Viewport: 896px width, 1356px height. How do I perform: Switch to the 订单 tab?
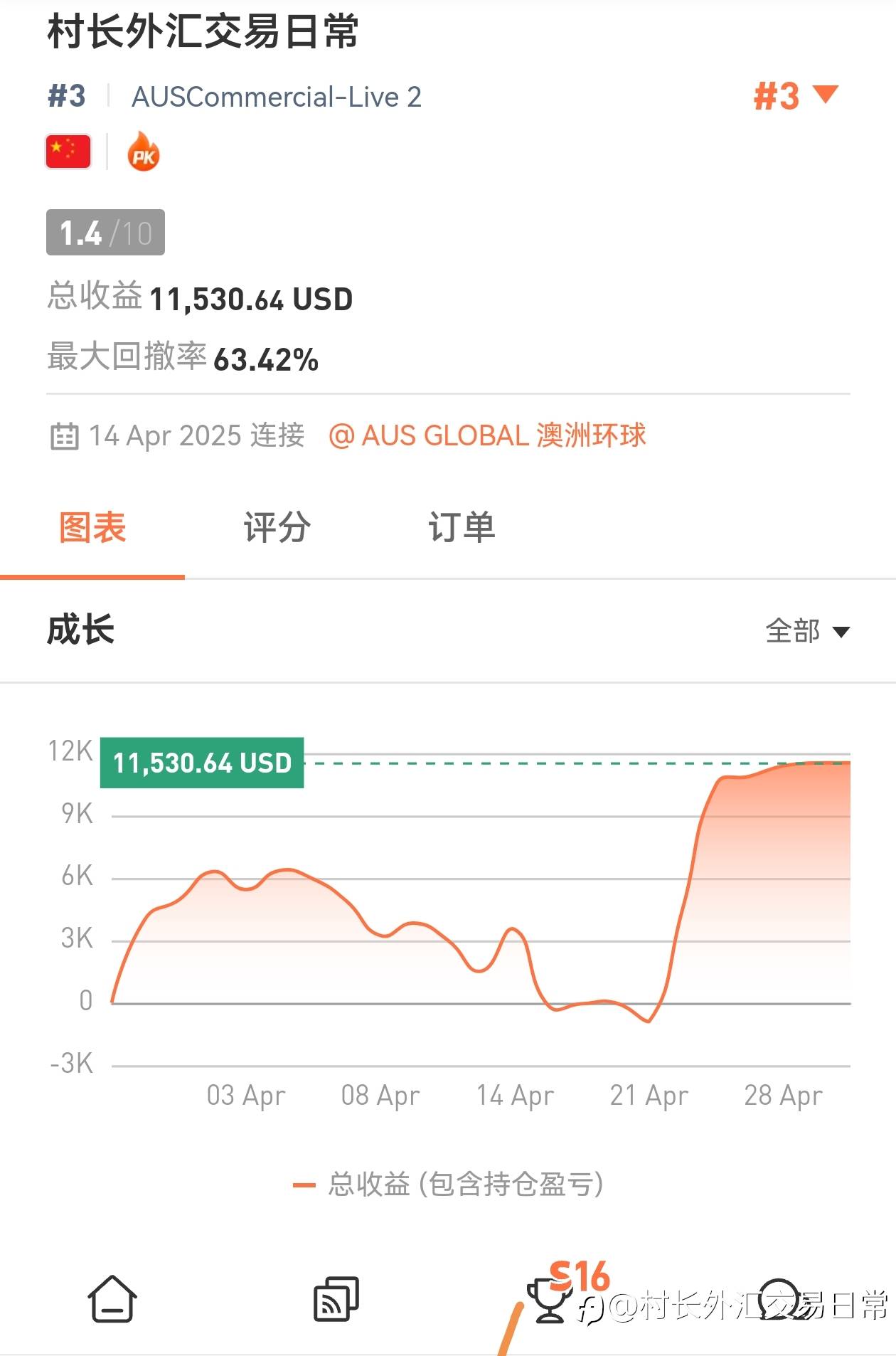click(462, 528)
